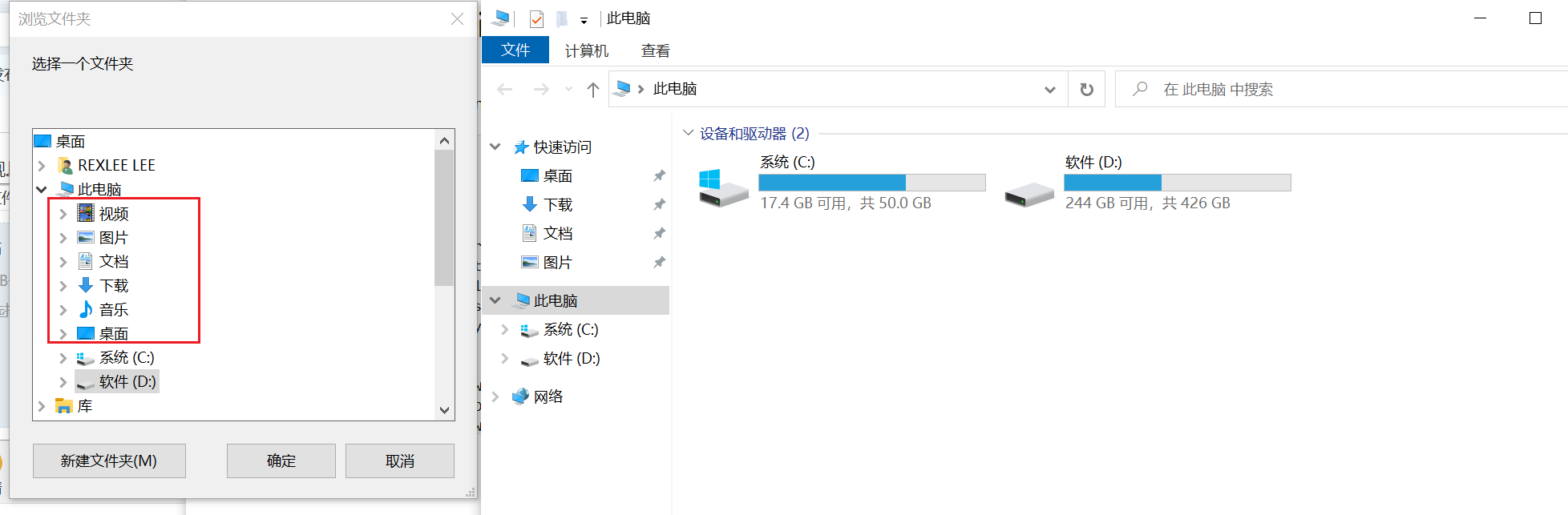Select the 下载 download icon in quick access

[x=530, y=204]
